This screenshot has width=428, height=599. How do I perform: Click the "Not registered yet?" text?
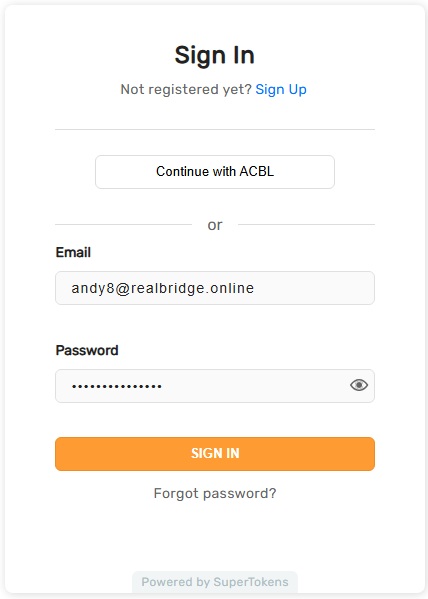click(186, 89)
